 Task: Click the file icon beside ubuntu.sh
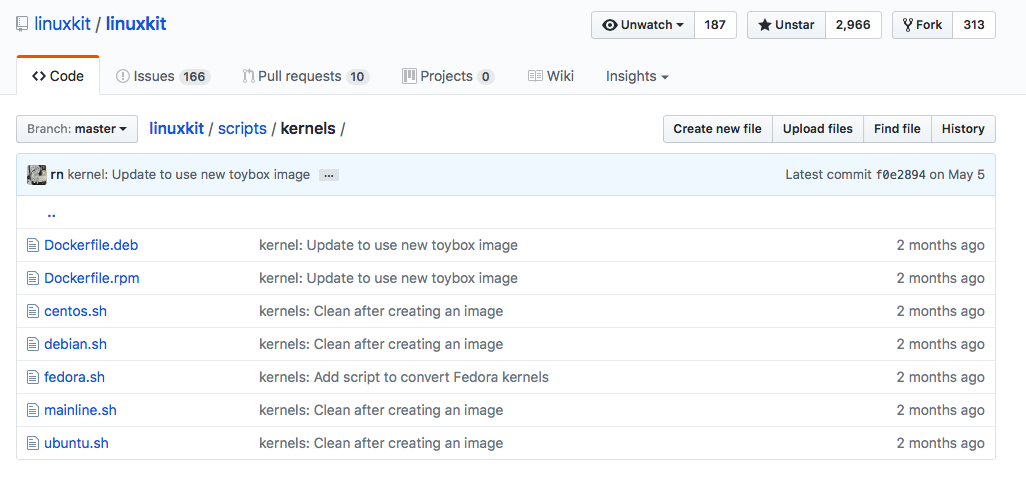33,443
